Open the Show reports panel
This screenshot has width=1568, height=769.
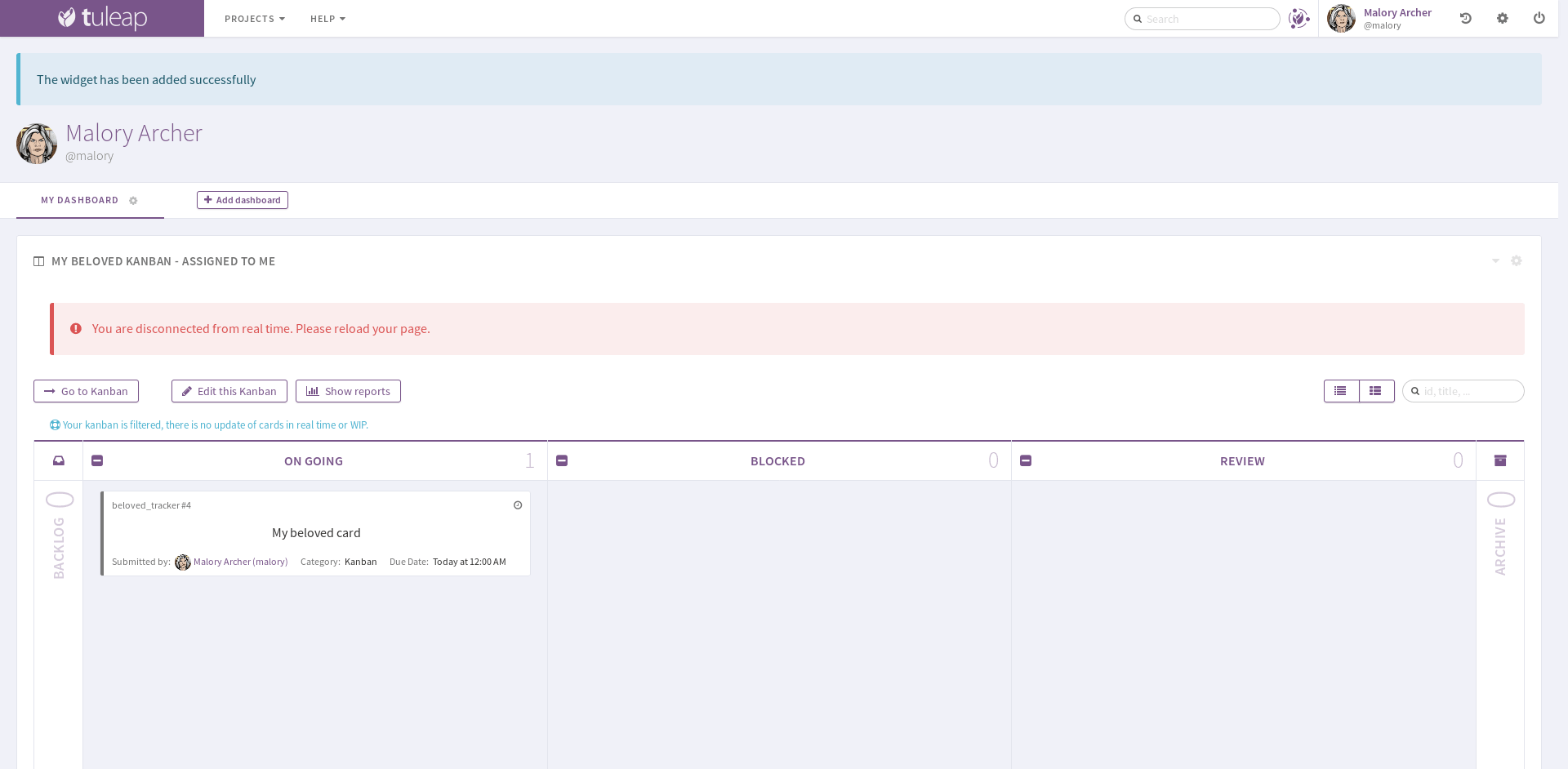[x=348, y=391]
